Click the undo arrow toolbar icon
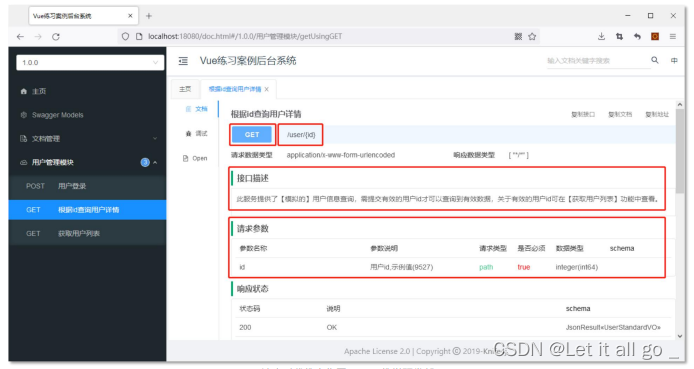The height and width of the screenshot is (369, 694). (637, 36)
